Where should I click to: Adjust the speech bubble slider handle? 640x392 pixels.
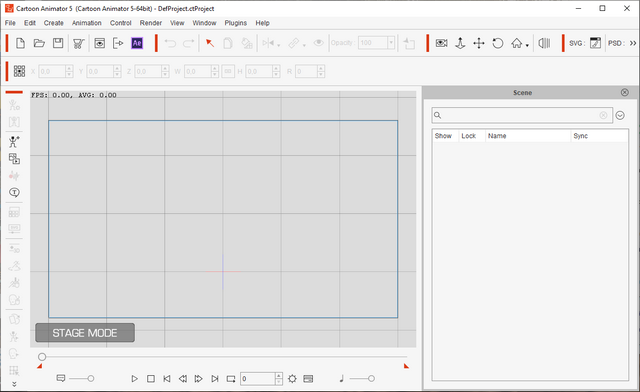coord(91,379)
